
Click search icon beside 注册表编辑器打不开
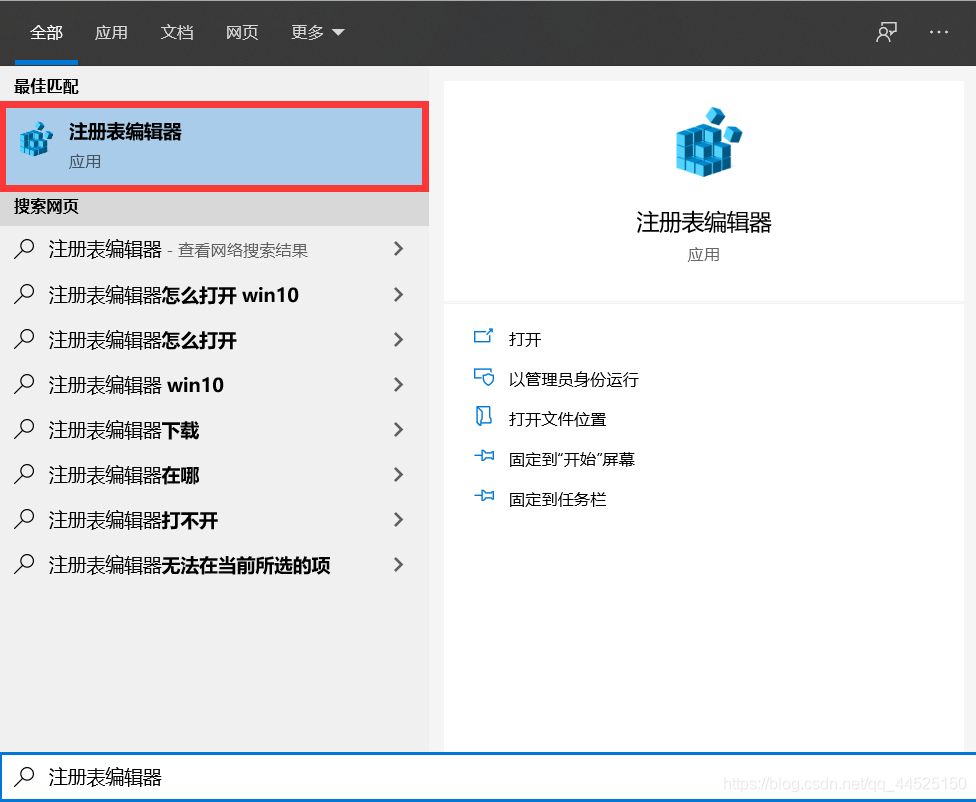tap(24, 519)
